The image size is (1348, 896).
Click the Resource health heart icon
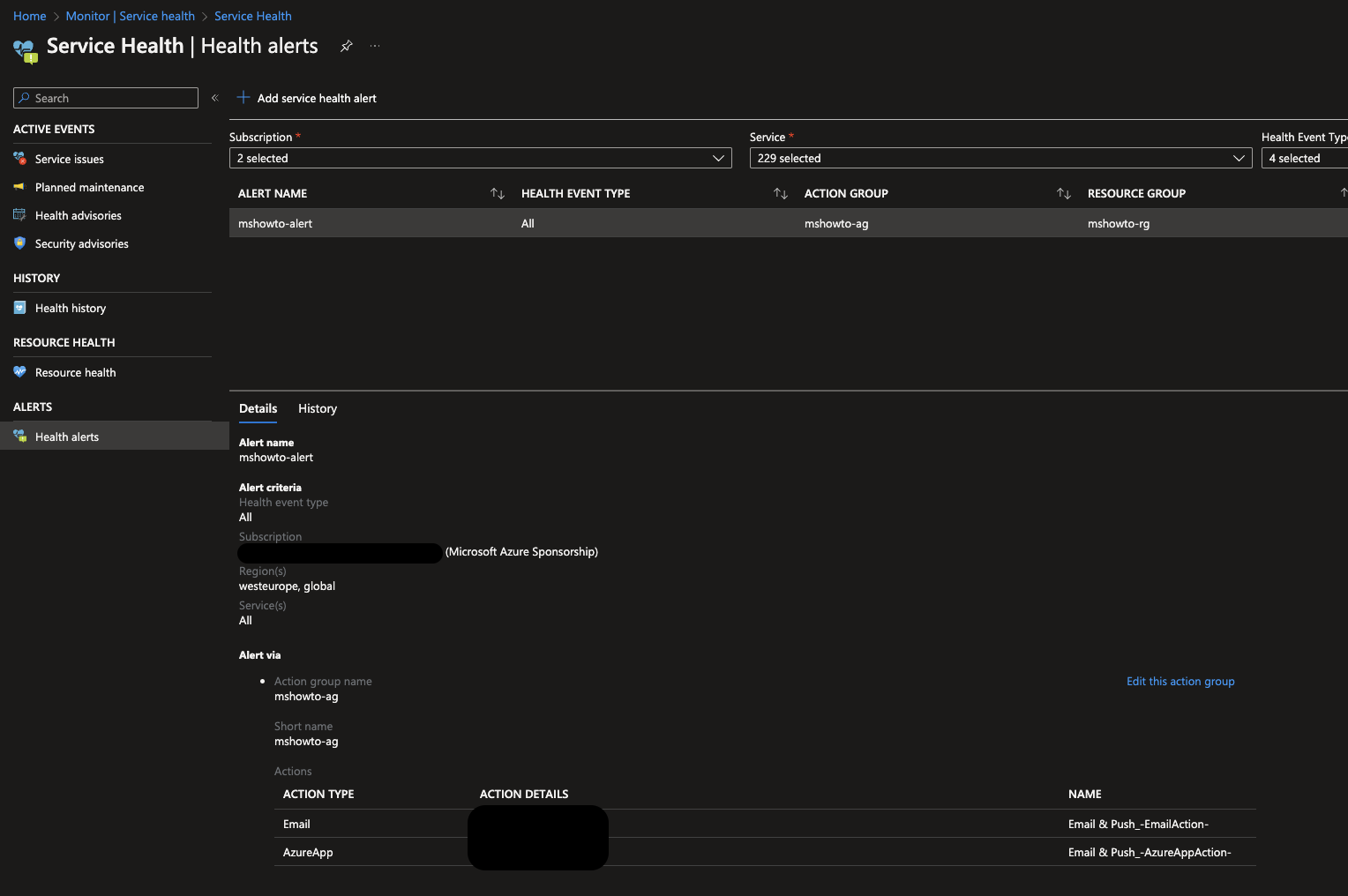pyautogui.click(x=19, y=372)
